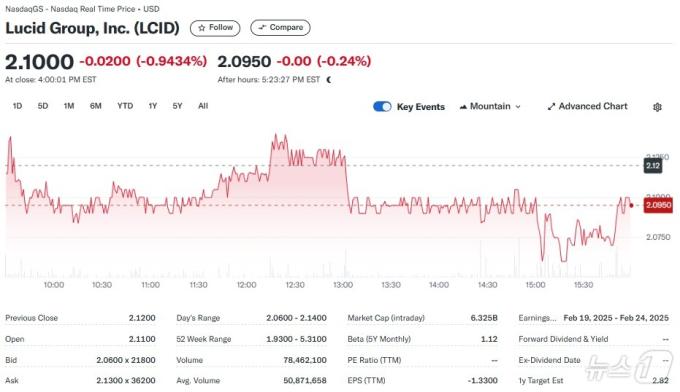Click the red 2.0950 price label

point(658,205)
